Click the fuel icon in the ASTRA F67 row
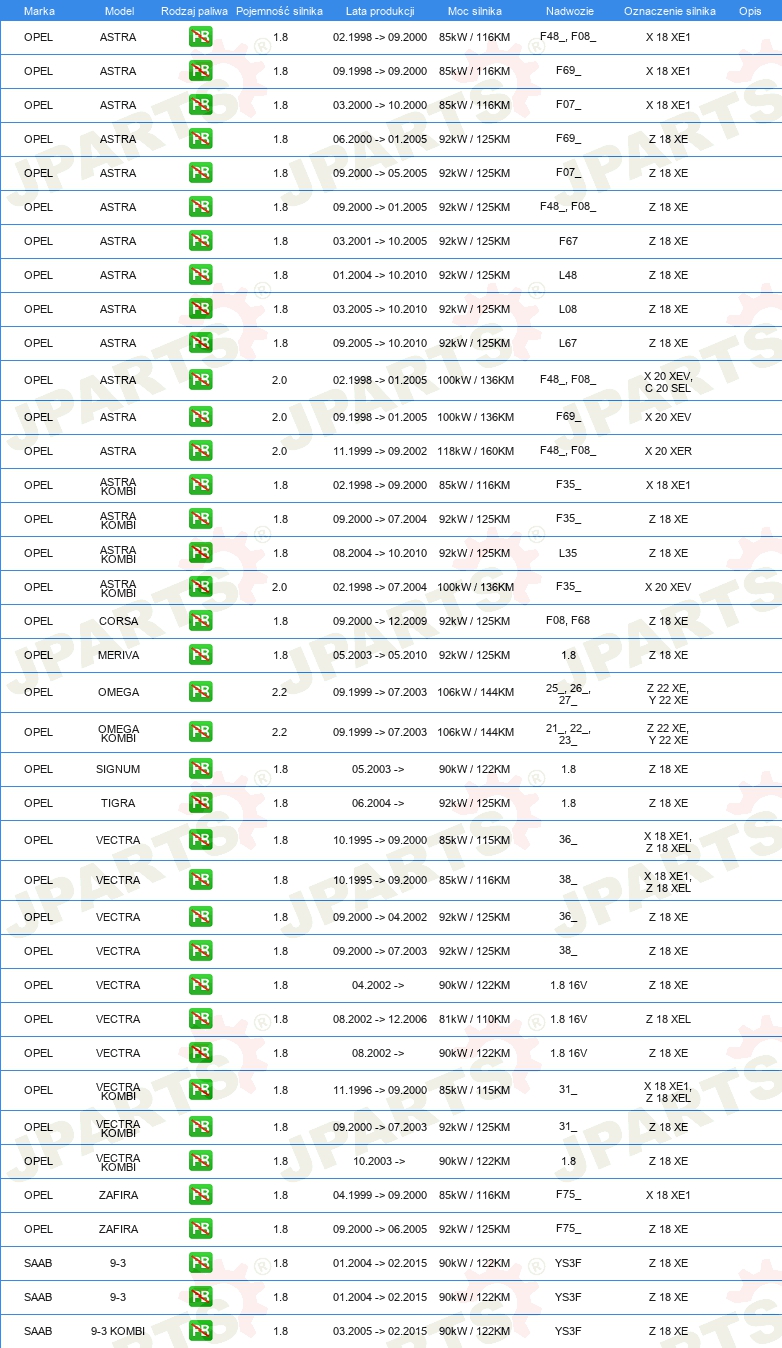Screen dimensions: 782x1348 [200, 241]
